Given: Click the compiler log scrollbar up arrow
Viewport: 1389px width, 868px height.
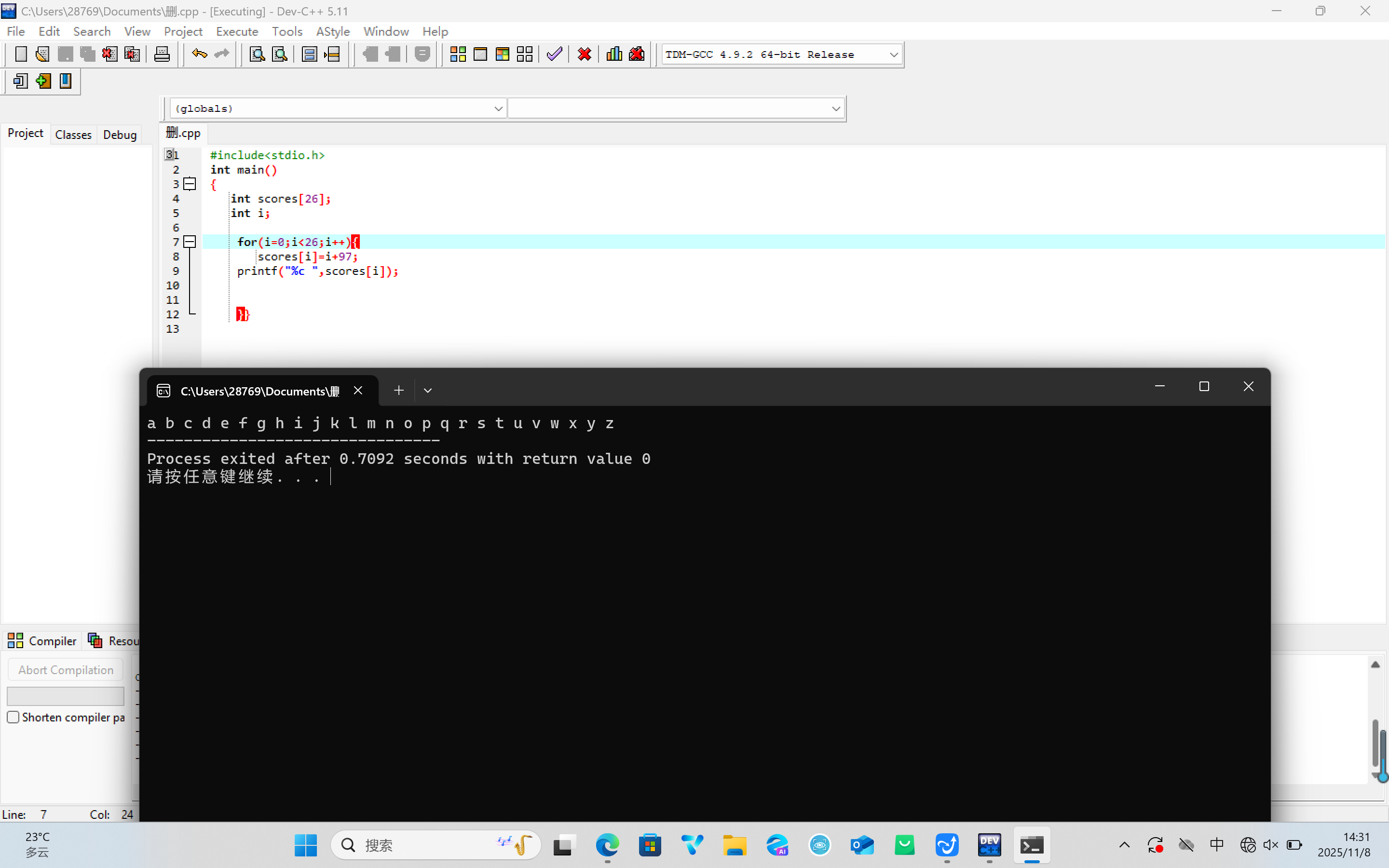Looking at the screenshot, I should [x=1375, y=664].
